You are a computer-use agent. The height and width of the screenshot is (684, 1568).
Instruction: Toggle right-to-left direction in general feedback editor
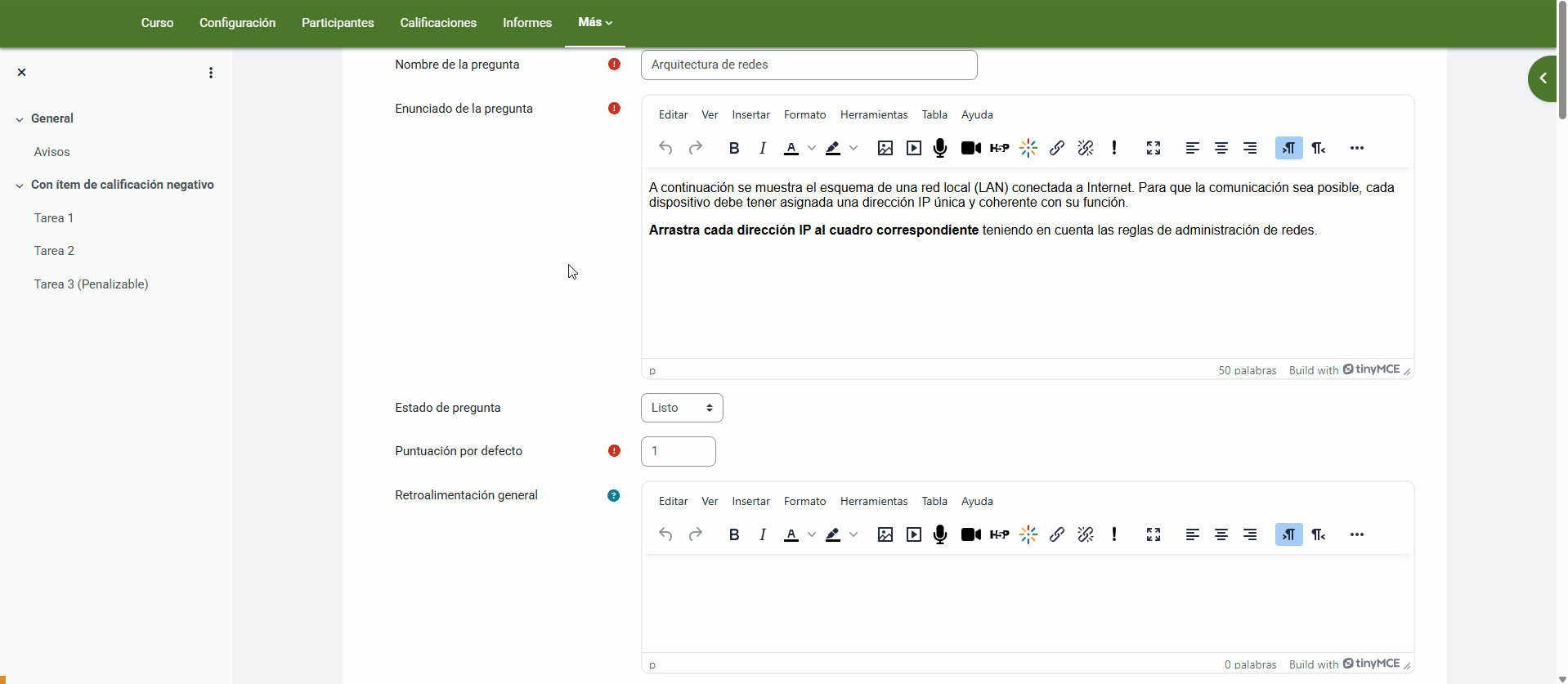coord(1319,534)
